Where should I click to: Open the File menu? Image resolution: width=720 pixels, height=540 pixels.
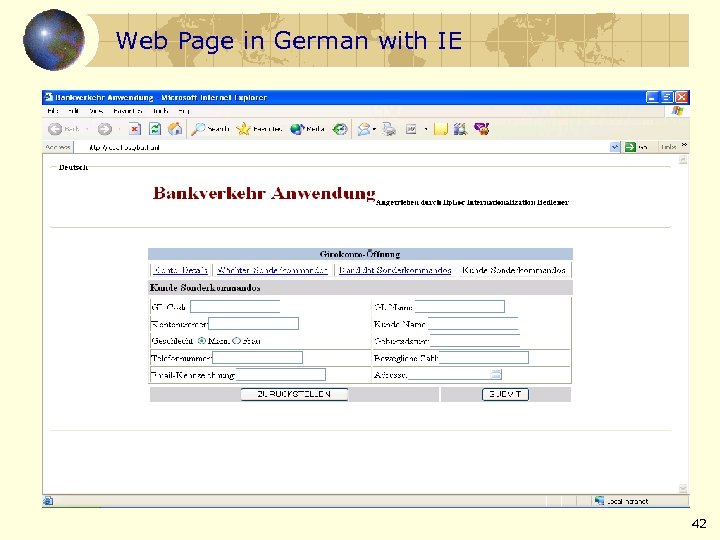(x=53, y=111)
